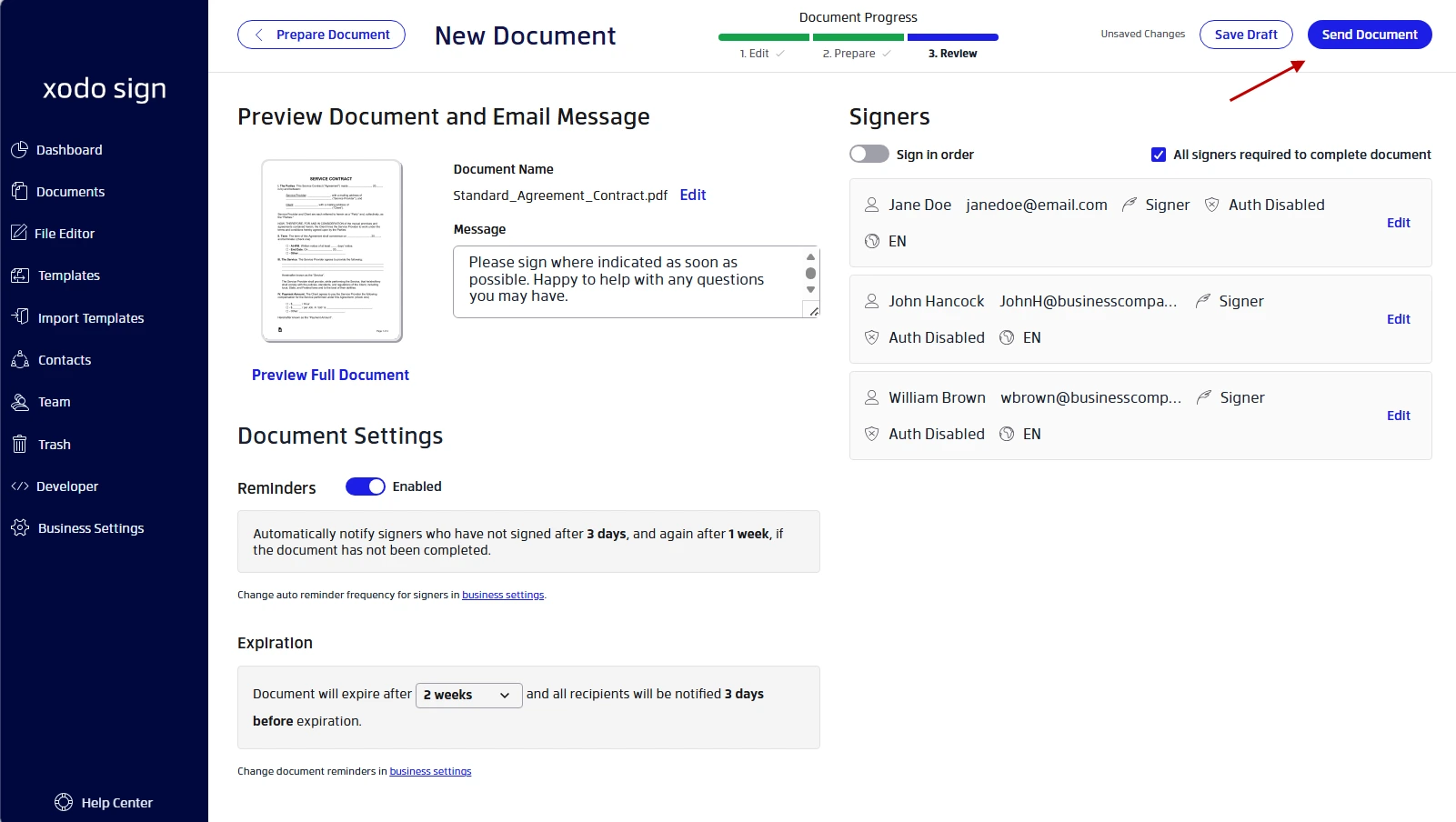
Task: Edit signer John Hancock
Action: point(1398,319)
